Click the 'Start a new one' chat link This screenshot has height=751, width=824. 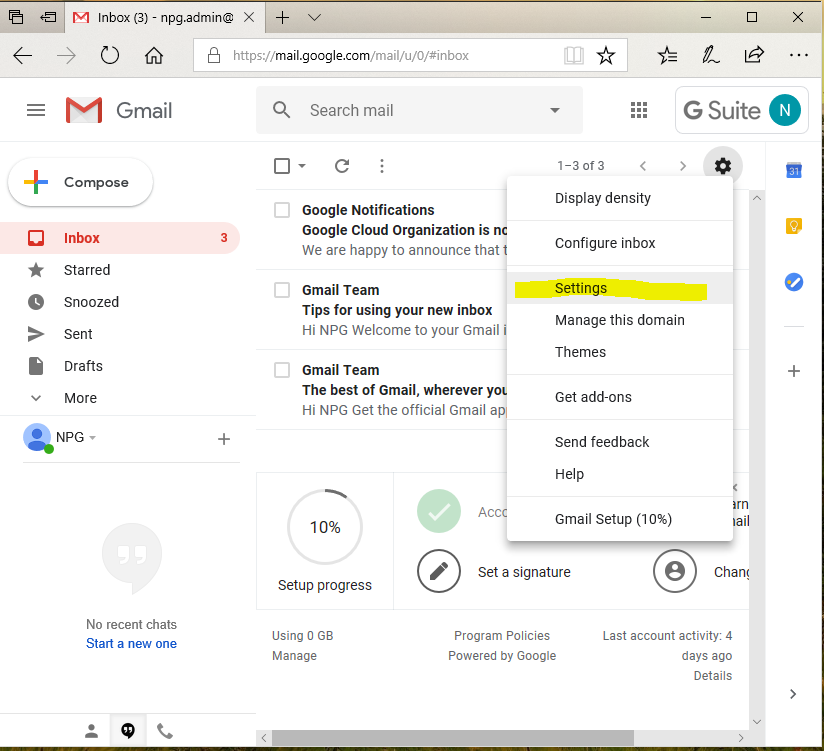click(131, 644)
